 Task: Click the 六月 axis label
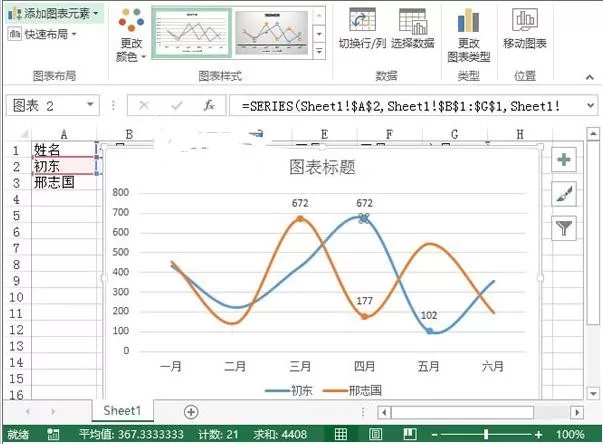click(493, 366)
